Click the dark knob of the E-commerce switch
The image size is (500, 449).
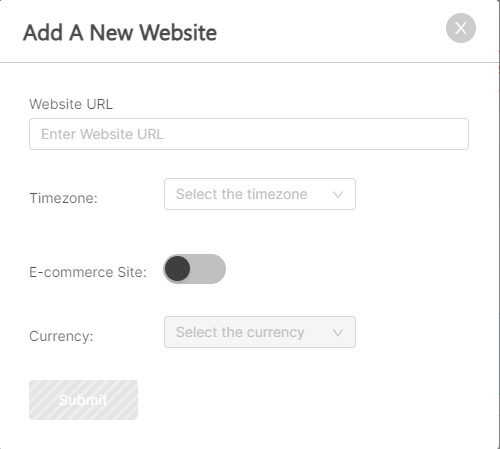pos(177,269)
